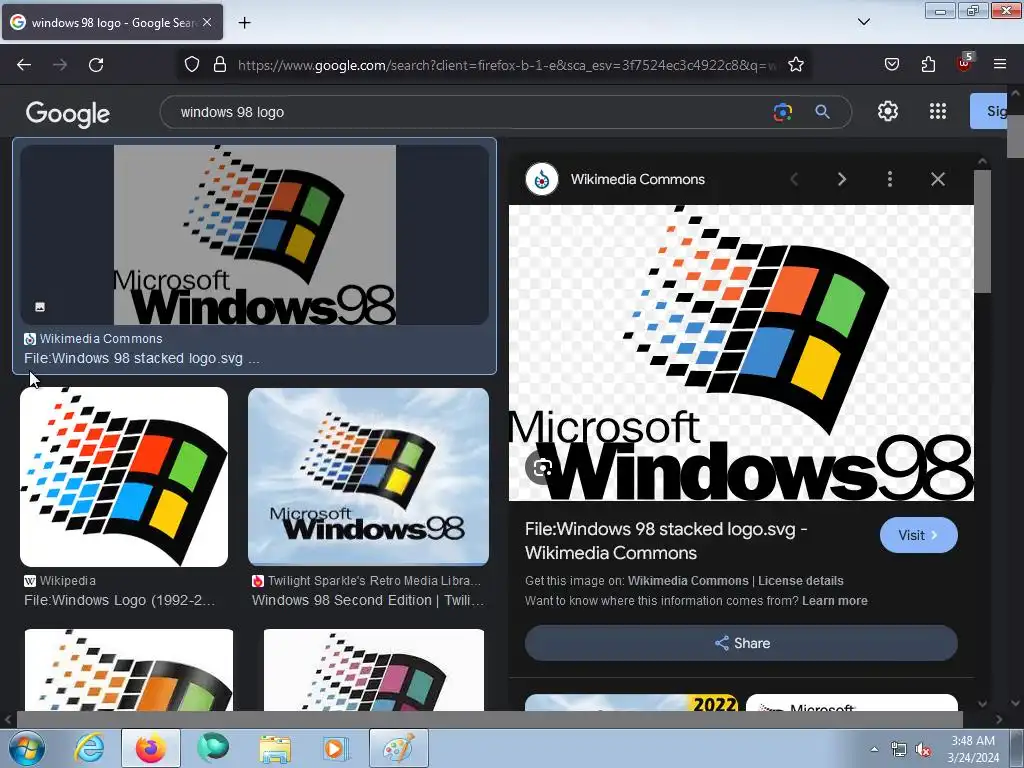Open the Windows Start menu
The width and height of the screenshot is (1024, 768).
click(x=26, y=748)
